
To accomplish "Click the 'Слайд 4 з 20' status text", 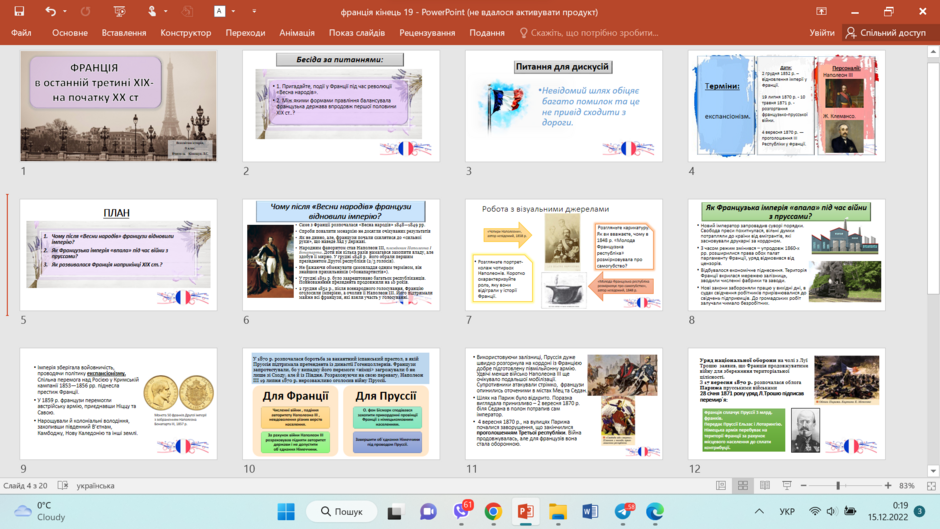I will [x=25, y=485].
